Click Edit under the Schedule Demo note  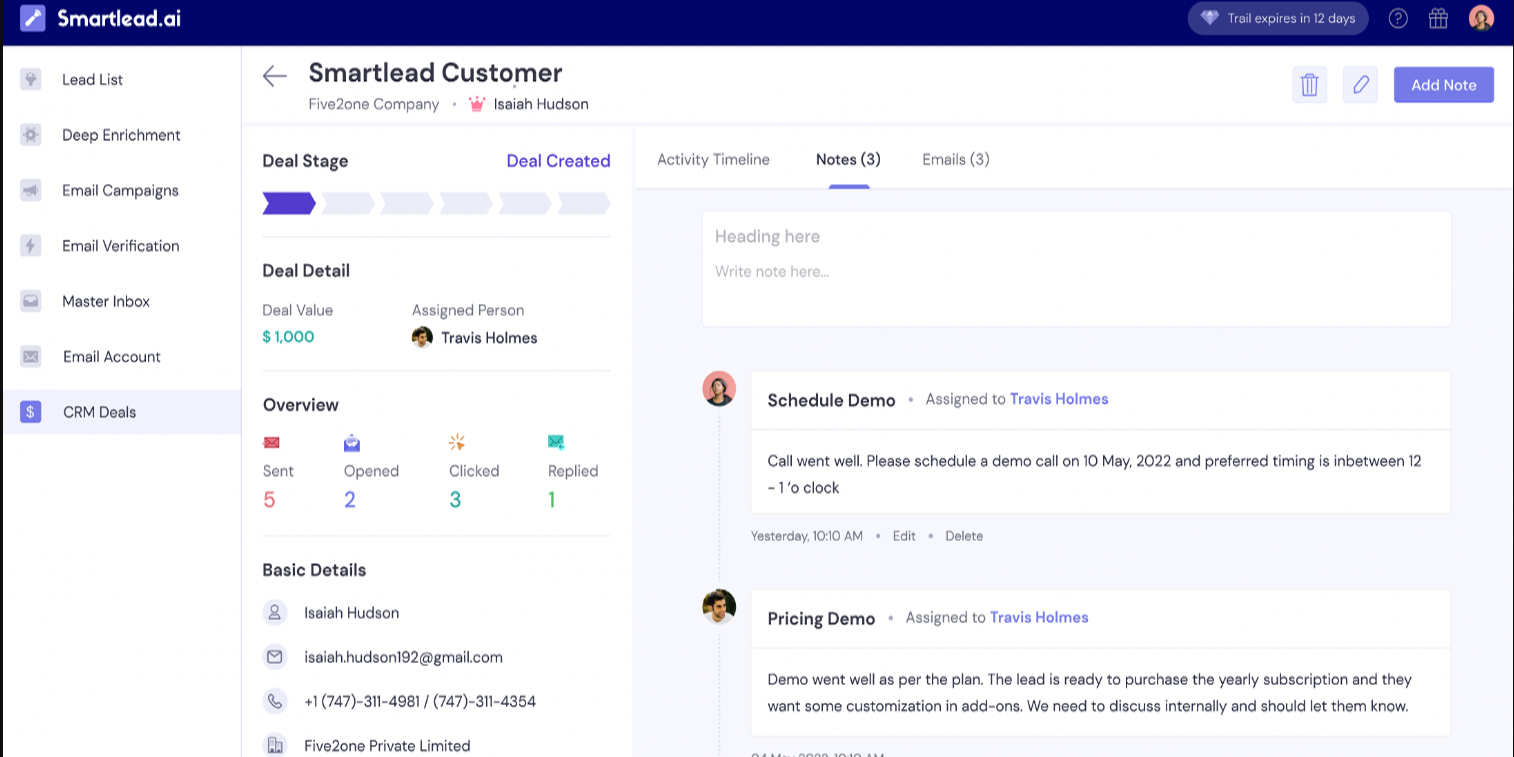pos(904,536)
